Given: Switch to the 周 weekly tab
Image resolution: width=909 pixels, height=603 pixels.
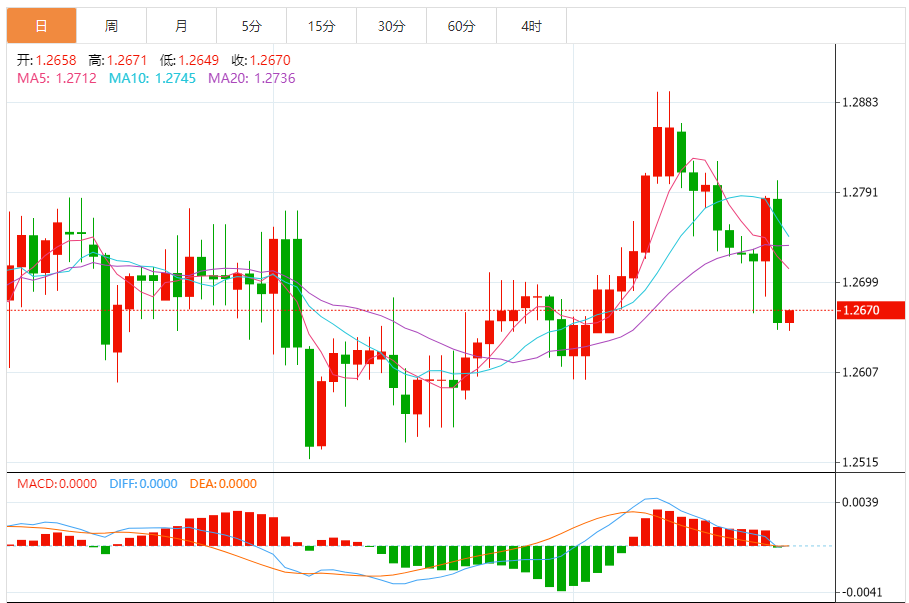Looking at the screenshot, I should [111, 26].
